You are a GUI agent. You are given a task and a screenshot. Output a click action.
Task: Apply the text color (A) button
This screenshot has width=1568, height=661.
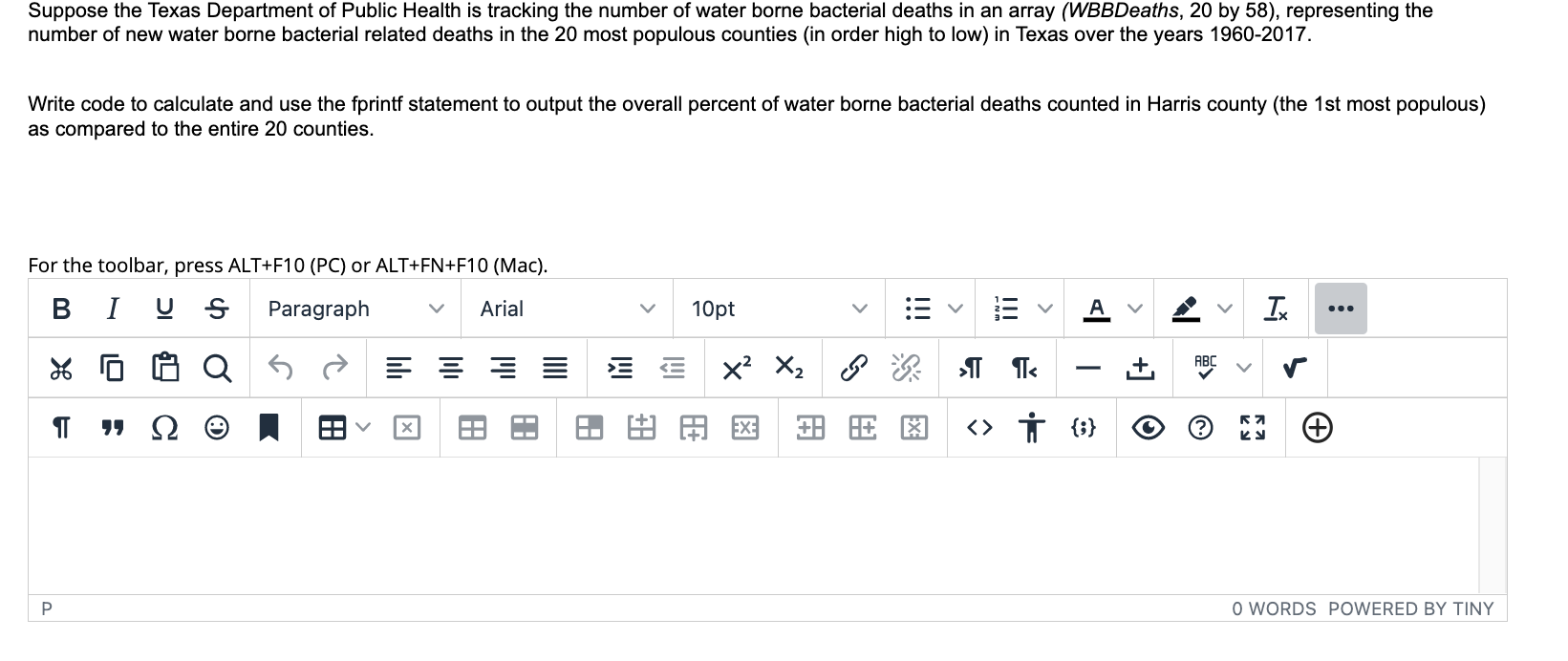click(x=1097, y=309)
